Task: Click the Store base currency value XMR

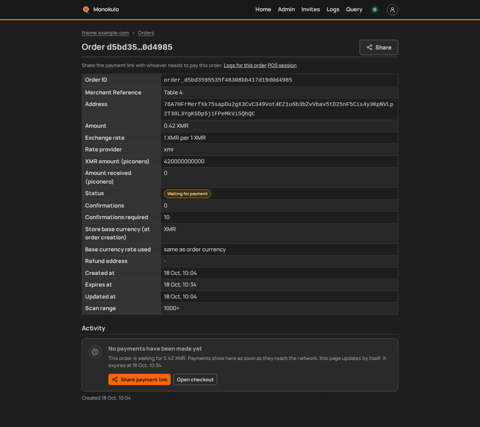Action: [170, 229]
